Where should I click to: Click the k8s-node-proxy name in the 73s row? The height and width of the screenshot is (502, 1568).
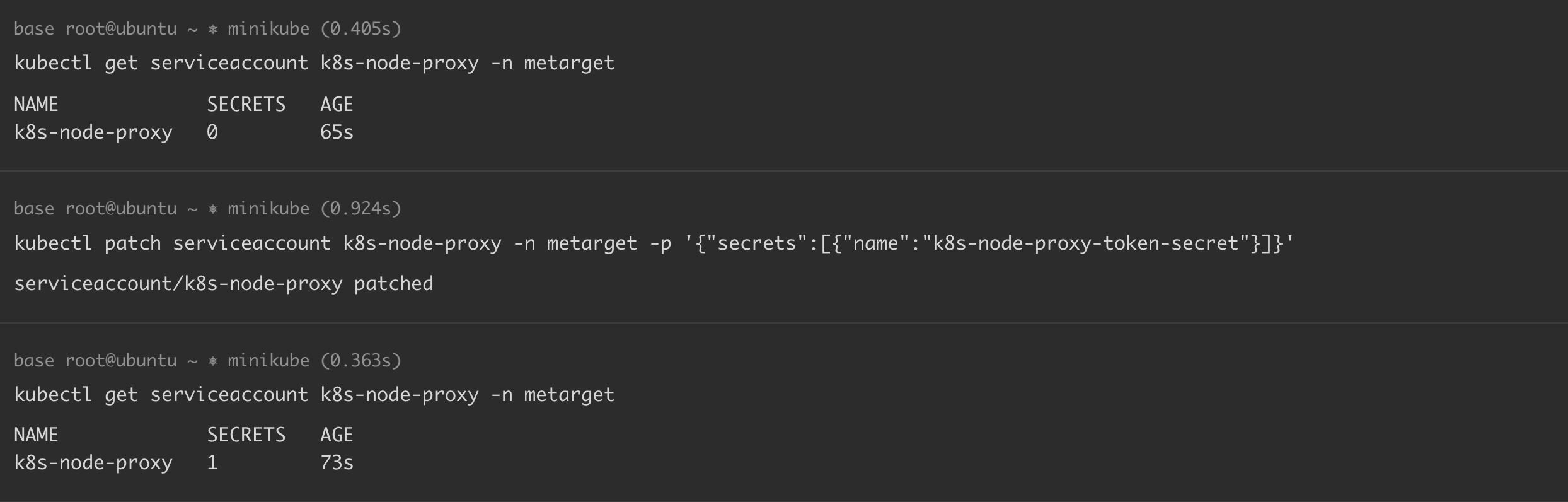[93, 463]
